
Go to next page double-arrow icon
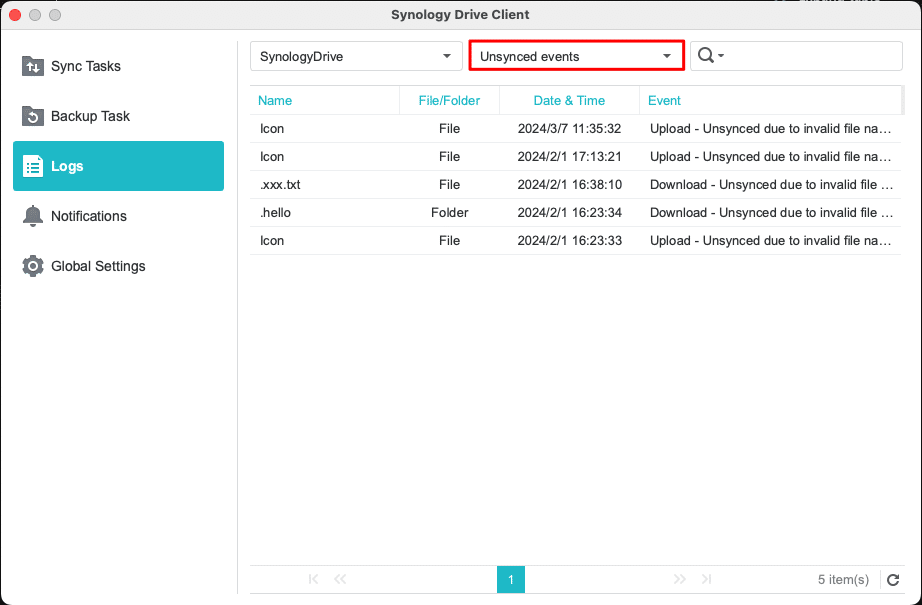[680, 579]
